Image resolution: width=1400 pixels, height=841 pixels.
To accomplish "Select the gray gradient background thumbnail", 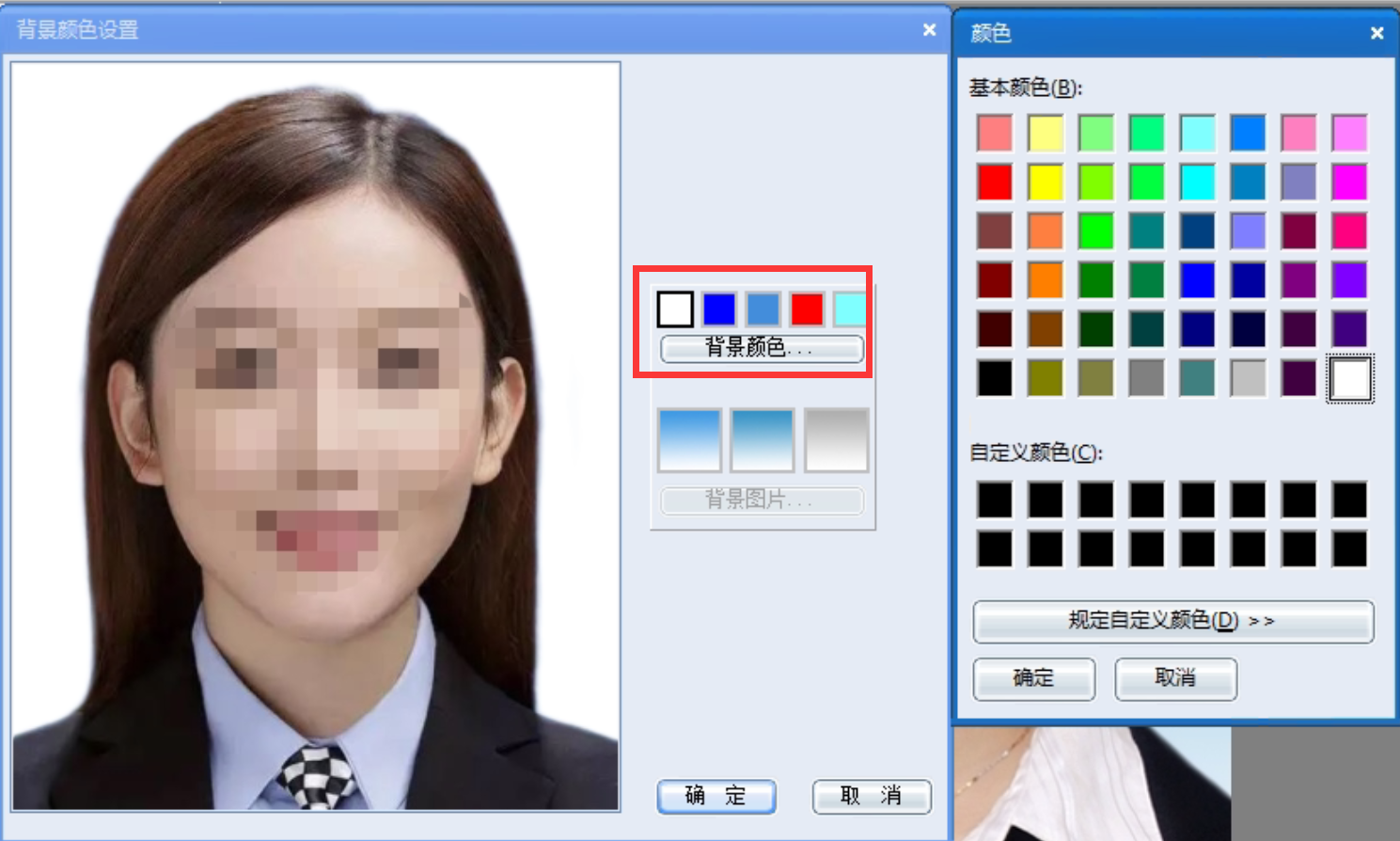I will (x=835, y=438).
